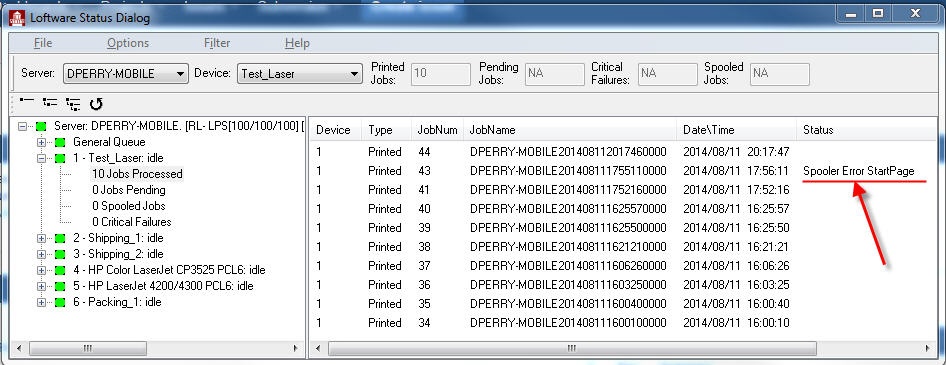The width and height of the screenshot is (946, 365).
Task: Expand the 6 - Packing_1 node
Action: [42, 302]
